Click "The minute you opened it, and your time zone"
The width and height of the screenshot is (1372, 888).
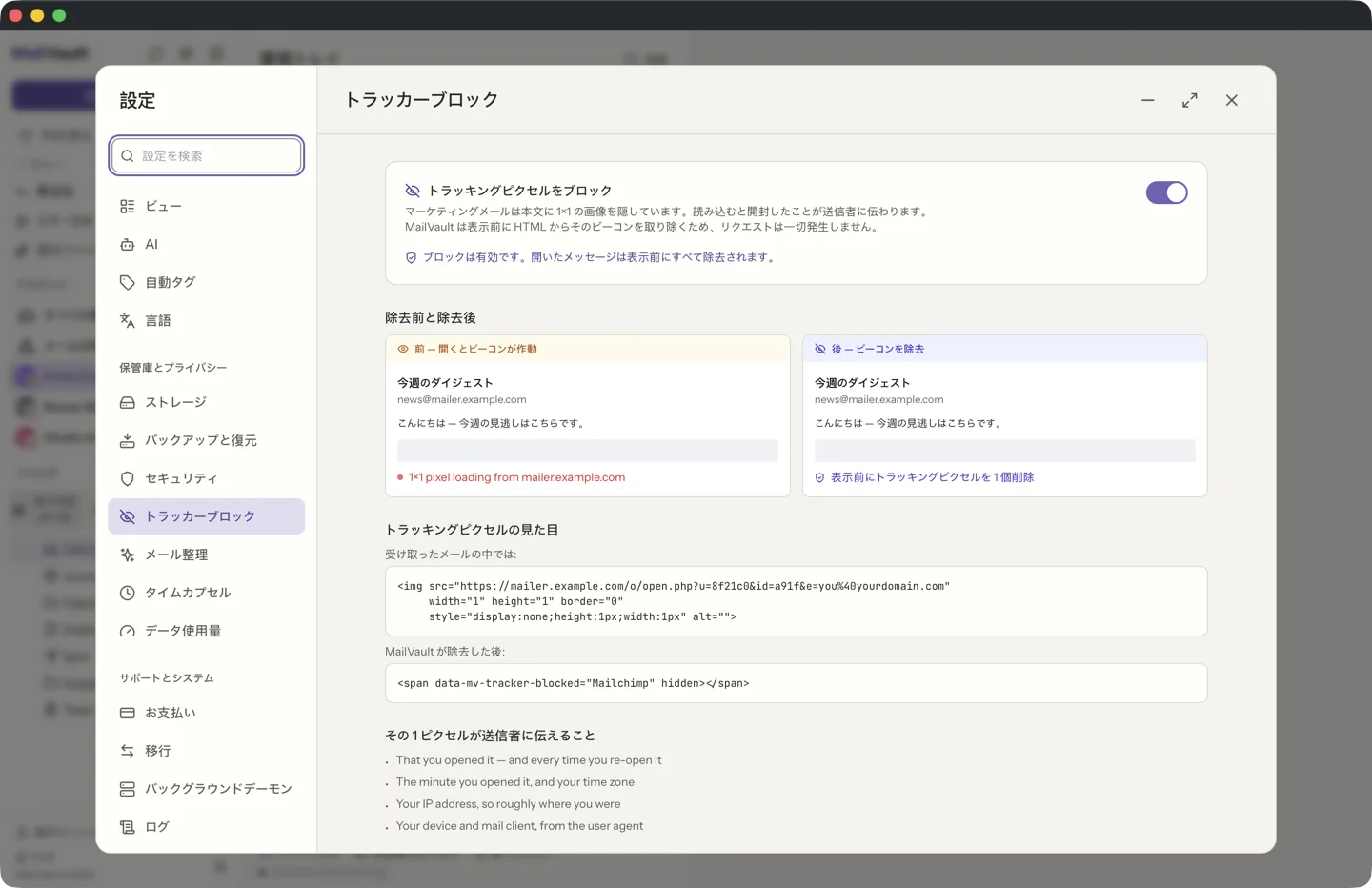[x=515, y=782]
